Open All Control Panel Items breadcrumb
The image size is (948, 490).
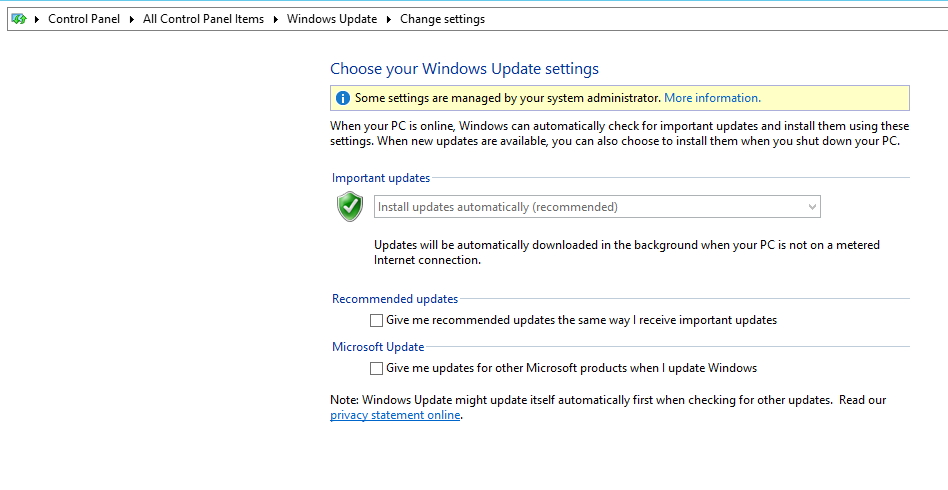point(203,19)
